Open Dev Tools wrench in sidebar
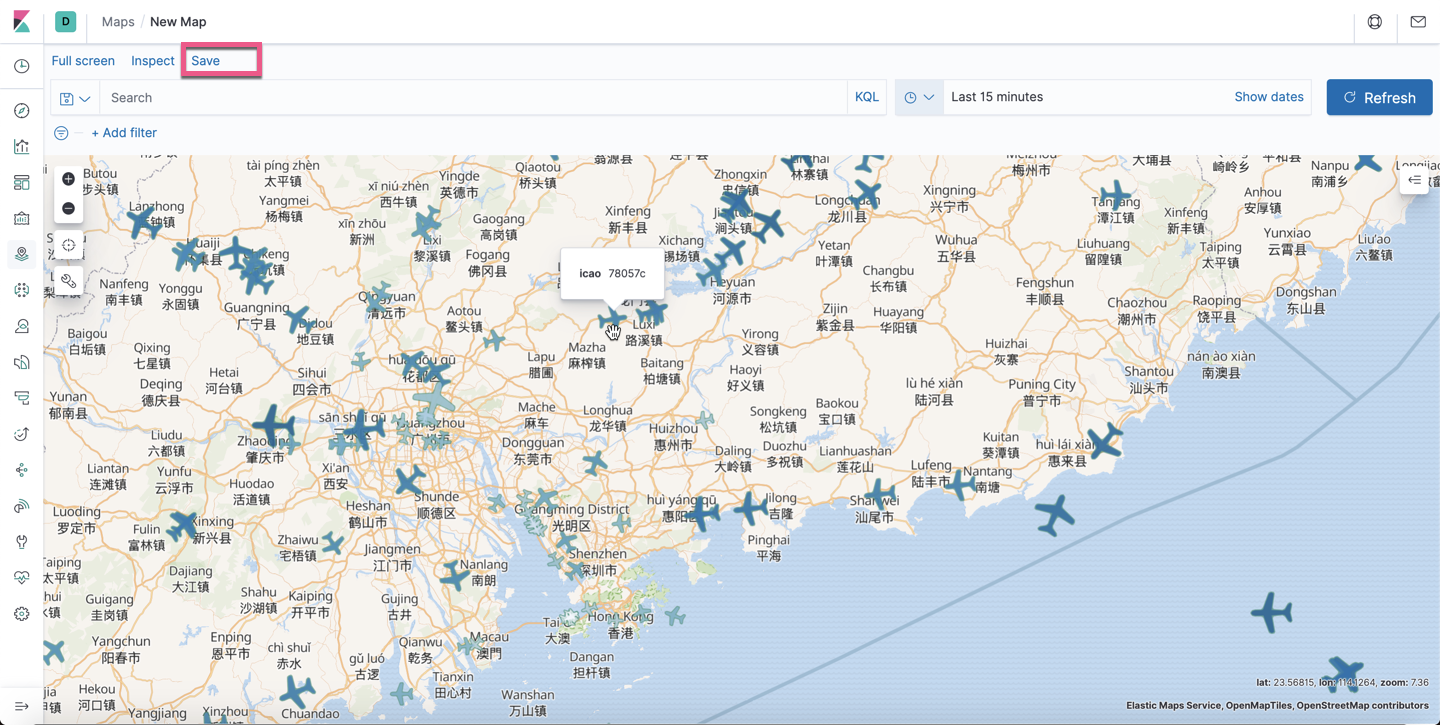 (22, 543)
